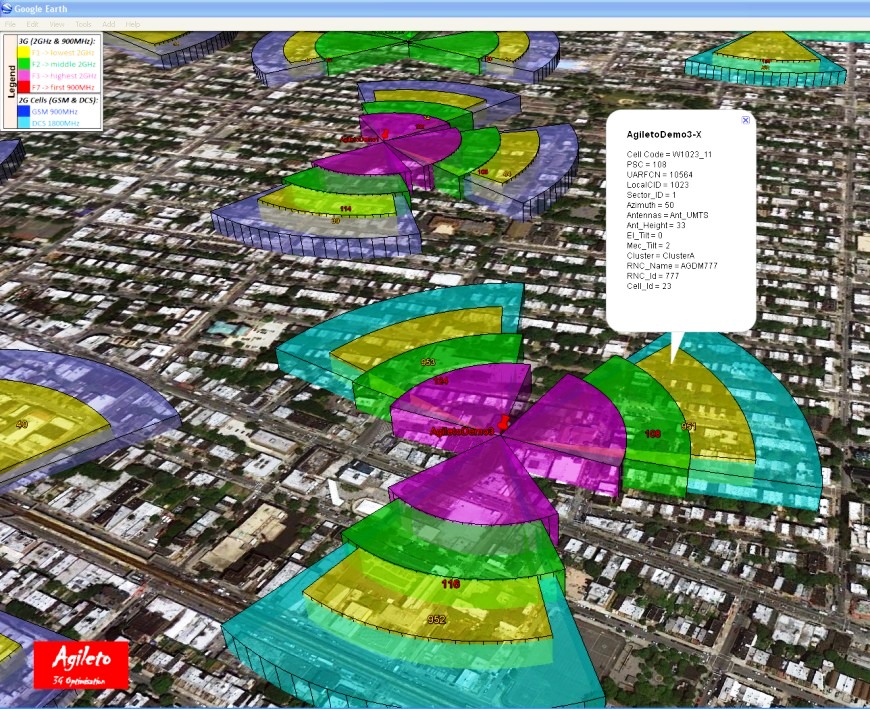Click the Google Earth icon in title bar
870x709 pixels.
point(7,8)
